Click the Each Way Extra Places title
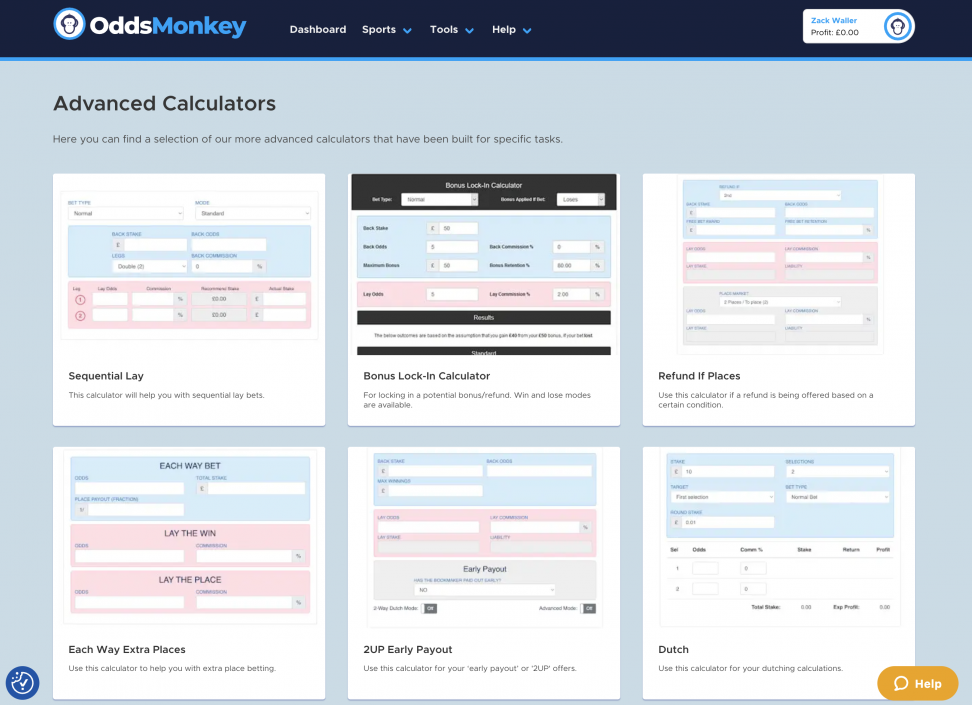972x705 pixels. (x=127, y=649)
